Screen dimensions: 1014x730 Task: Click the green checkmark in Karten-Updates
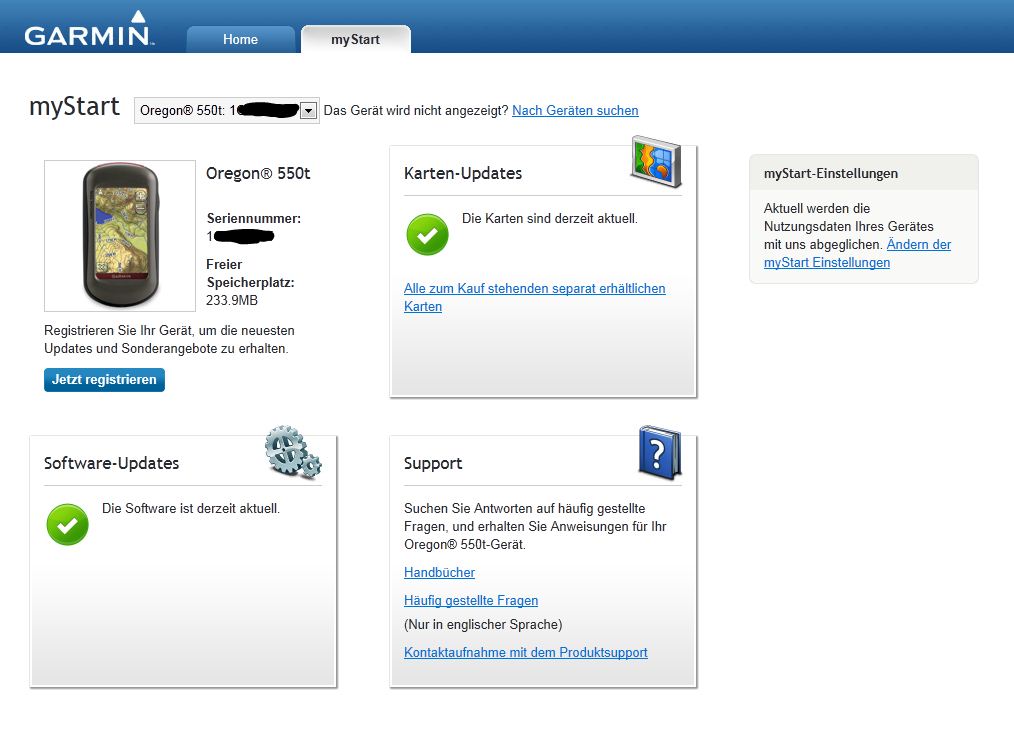click(x=427, y=235)
